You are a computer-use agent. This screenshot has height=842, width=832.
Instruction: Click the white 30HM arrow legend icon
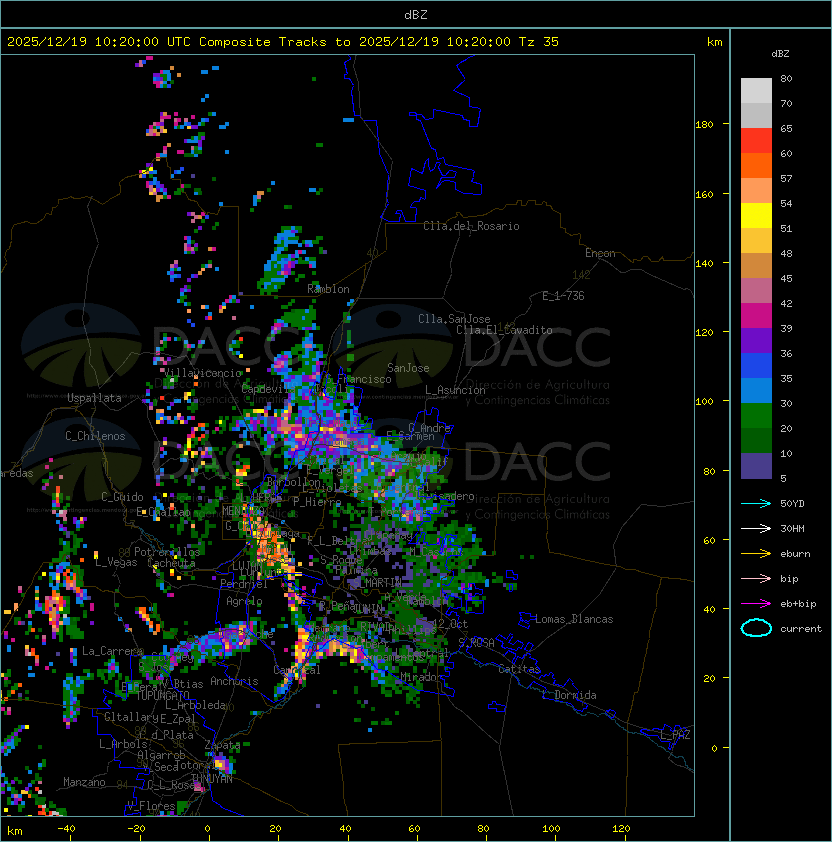coord(756,528)
